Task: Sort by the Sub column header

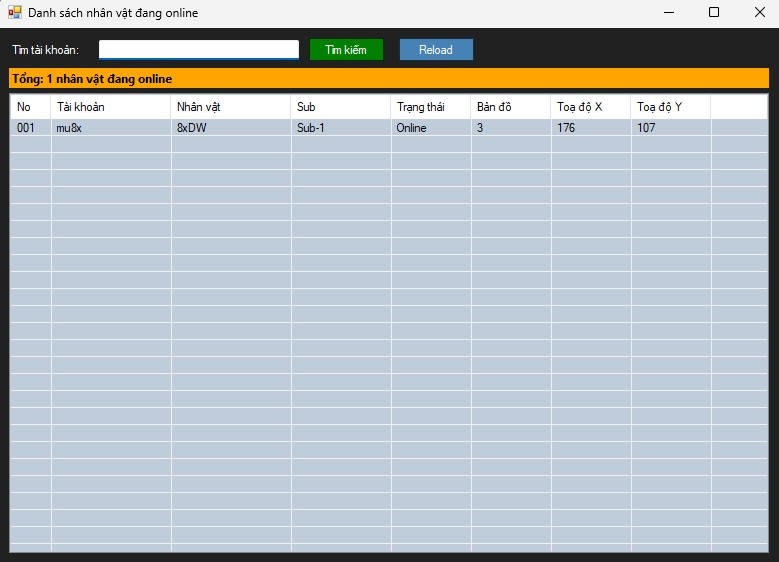Action: 341,107
